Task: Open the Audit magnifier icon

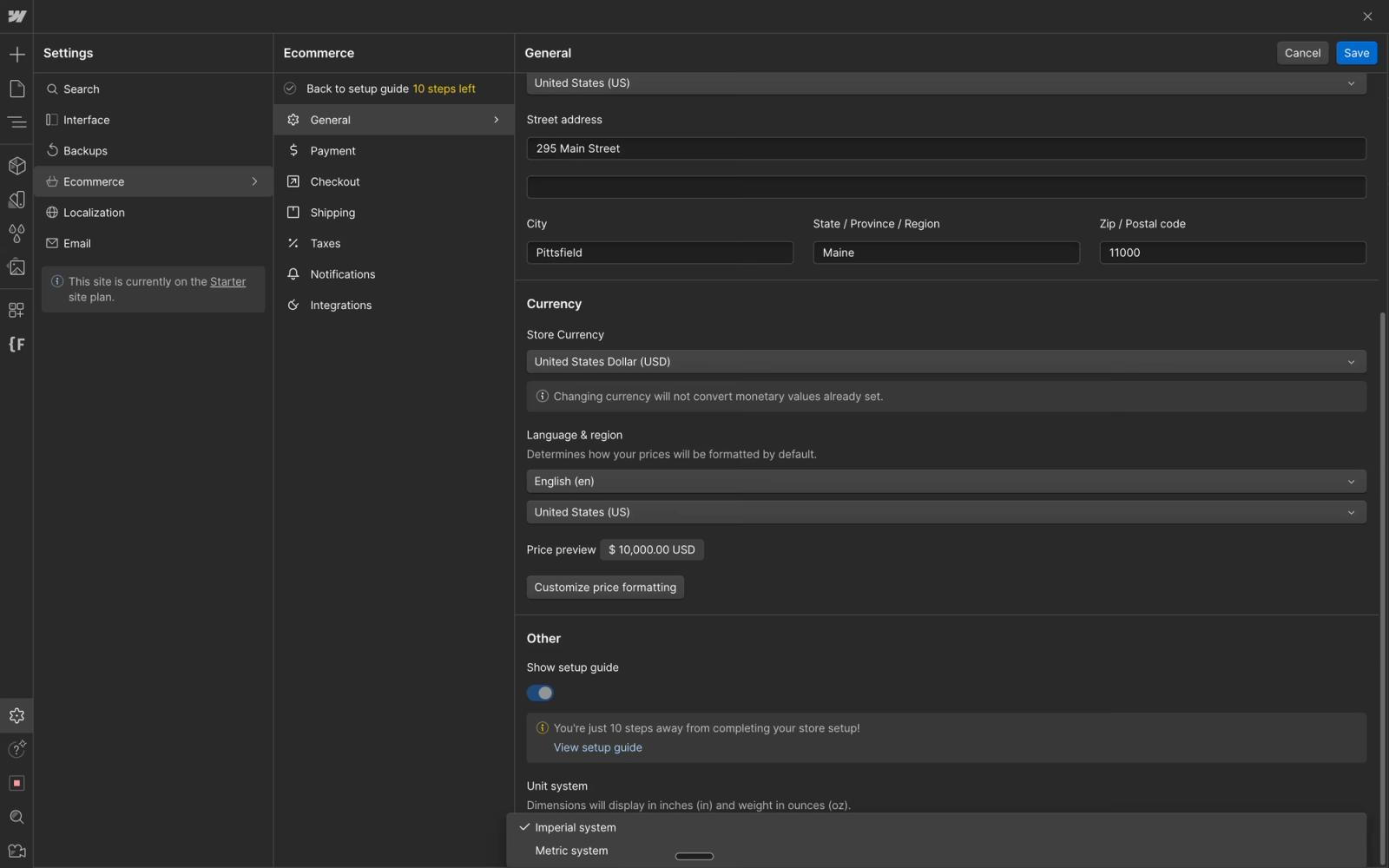Action: point(16,817)
